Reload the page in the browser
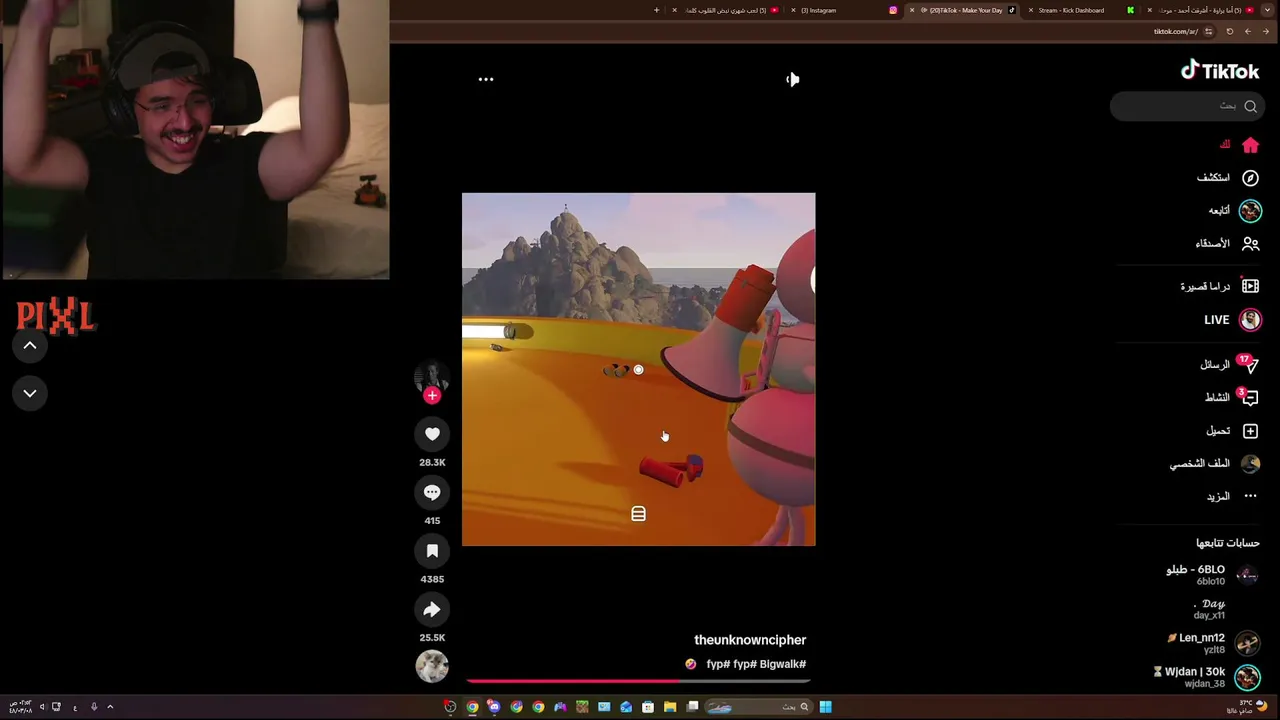Viewport: 1280px width, 720px height. [1230, 31]
